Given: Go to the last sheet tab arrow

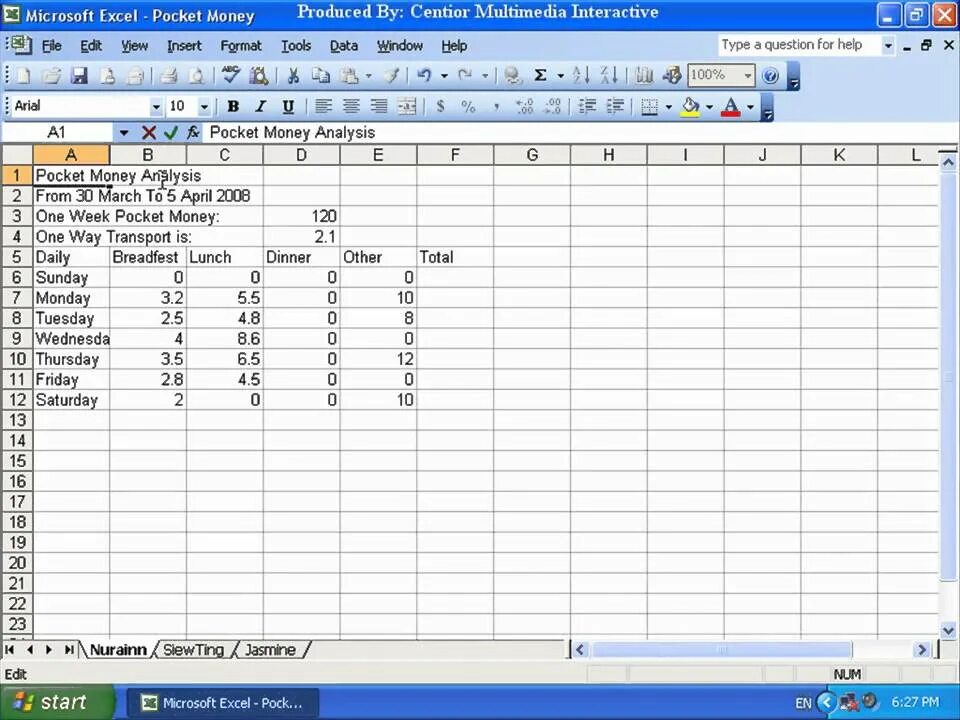Looking at the screenshot, I should pos(69,650).
